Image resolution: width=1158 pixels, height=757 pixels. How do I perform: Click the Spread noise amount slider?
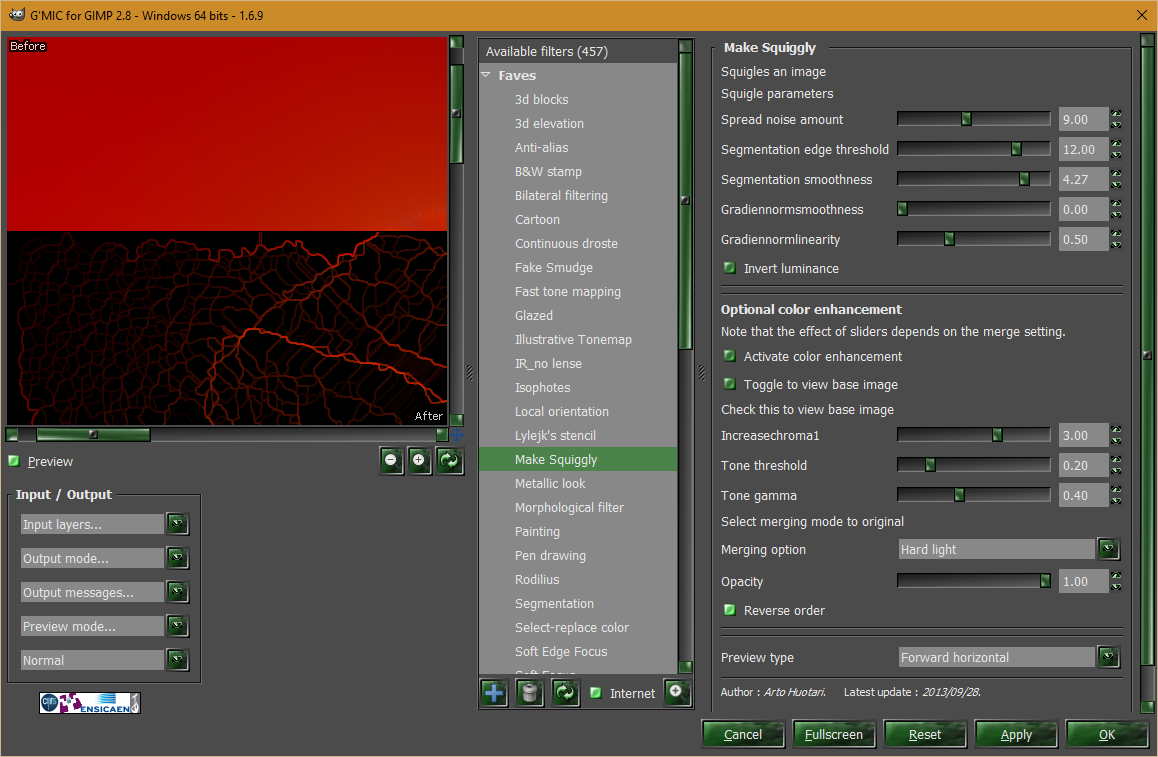(x=973, y=119)
